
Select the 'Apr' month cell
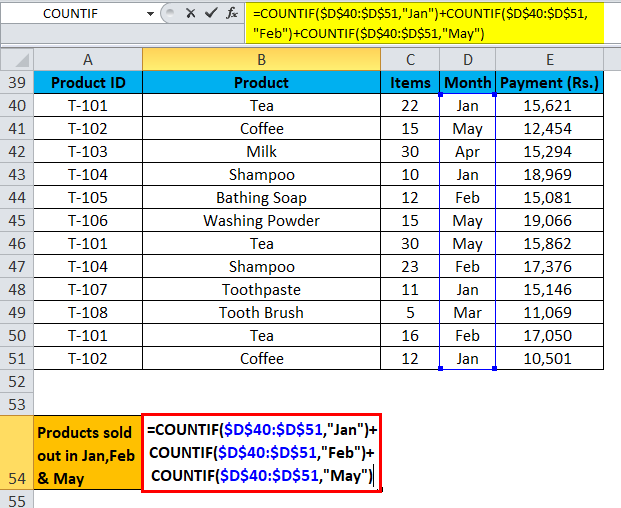[468, 151]
